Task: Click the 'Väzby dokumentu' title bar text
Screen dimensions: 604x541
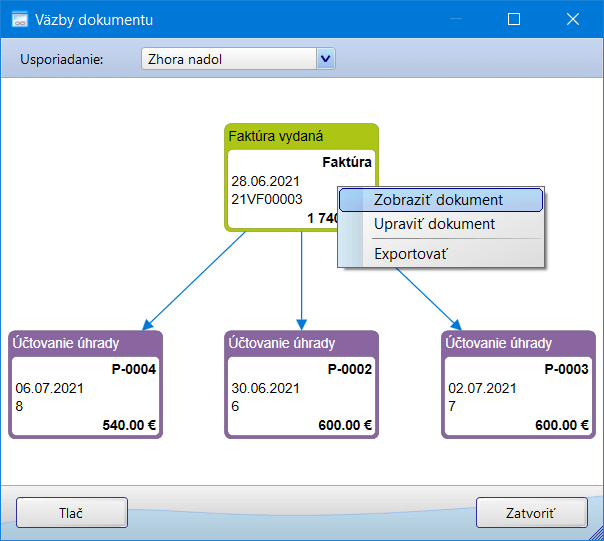Action: pyautogui.click(x=95, y=19)
